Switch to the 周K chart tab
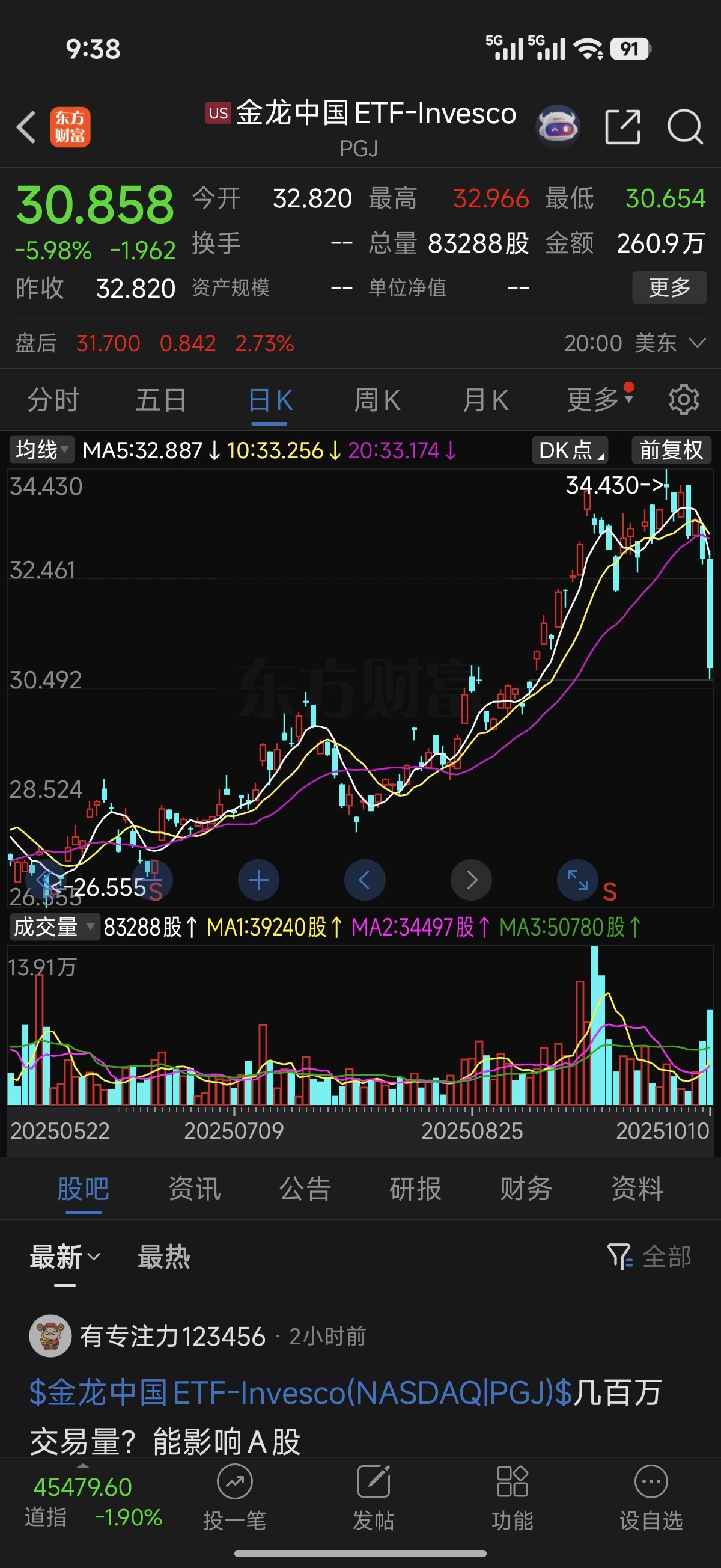Screen dimensions: 721x1568 pyautogui.click(x=377, y=400)
